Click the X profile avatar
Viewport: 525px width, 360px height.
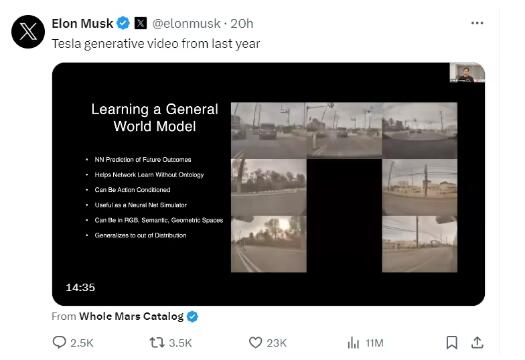coord(28,32)
